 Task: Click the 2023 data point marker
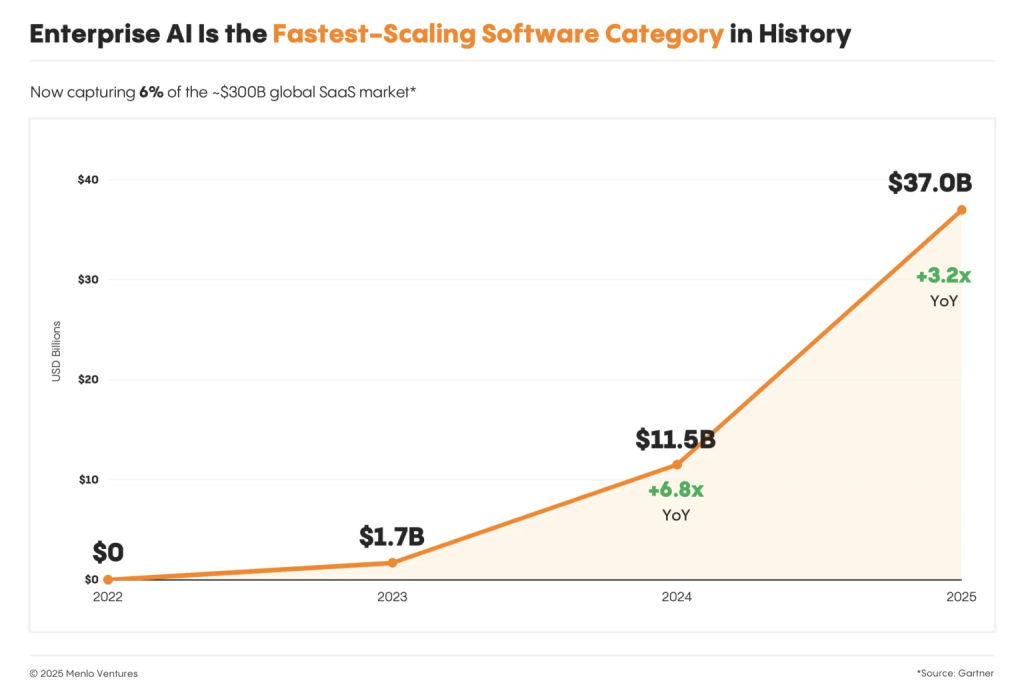point(392,562)
